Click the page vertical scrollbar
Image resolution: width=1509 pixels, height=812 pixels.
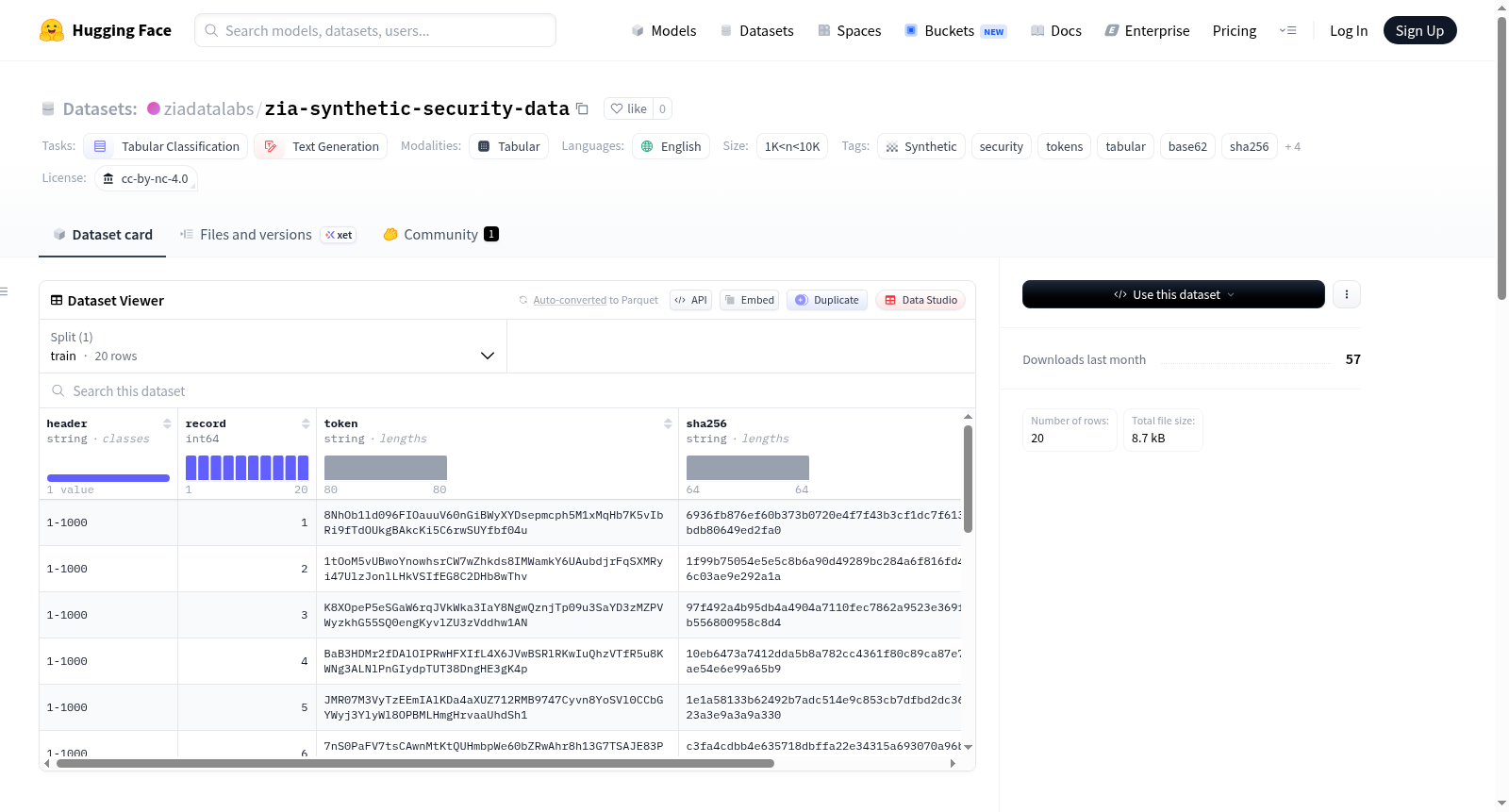pos(1501,157)
